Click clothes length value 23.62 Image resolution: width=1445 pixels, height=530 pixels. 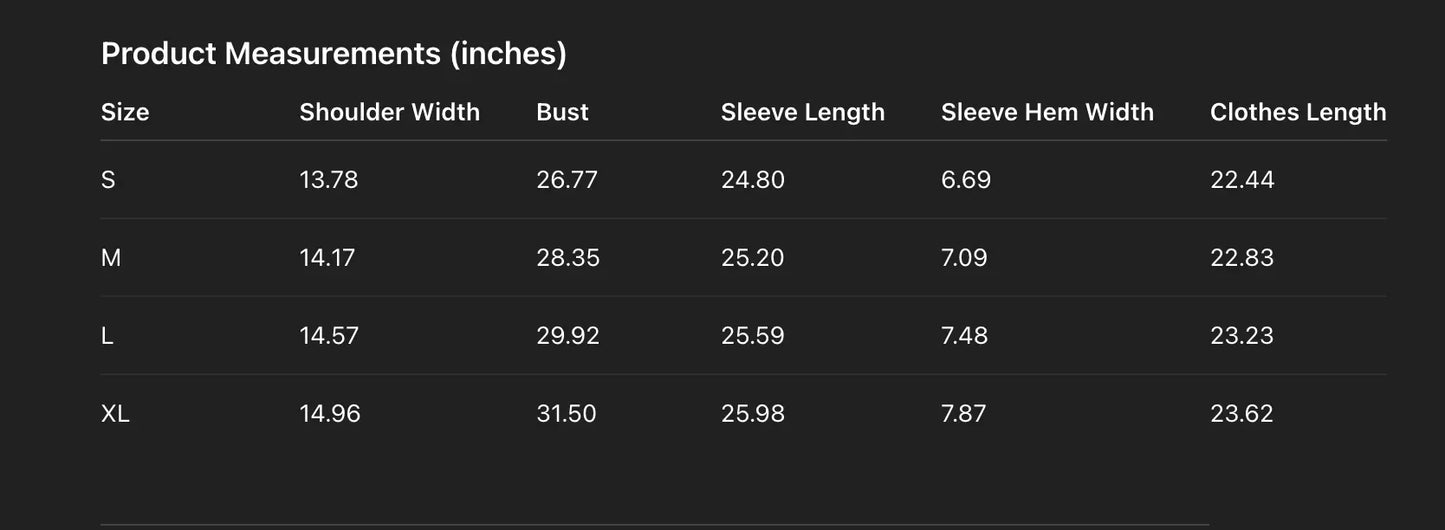[x=1241, y=414]
